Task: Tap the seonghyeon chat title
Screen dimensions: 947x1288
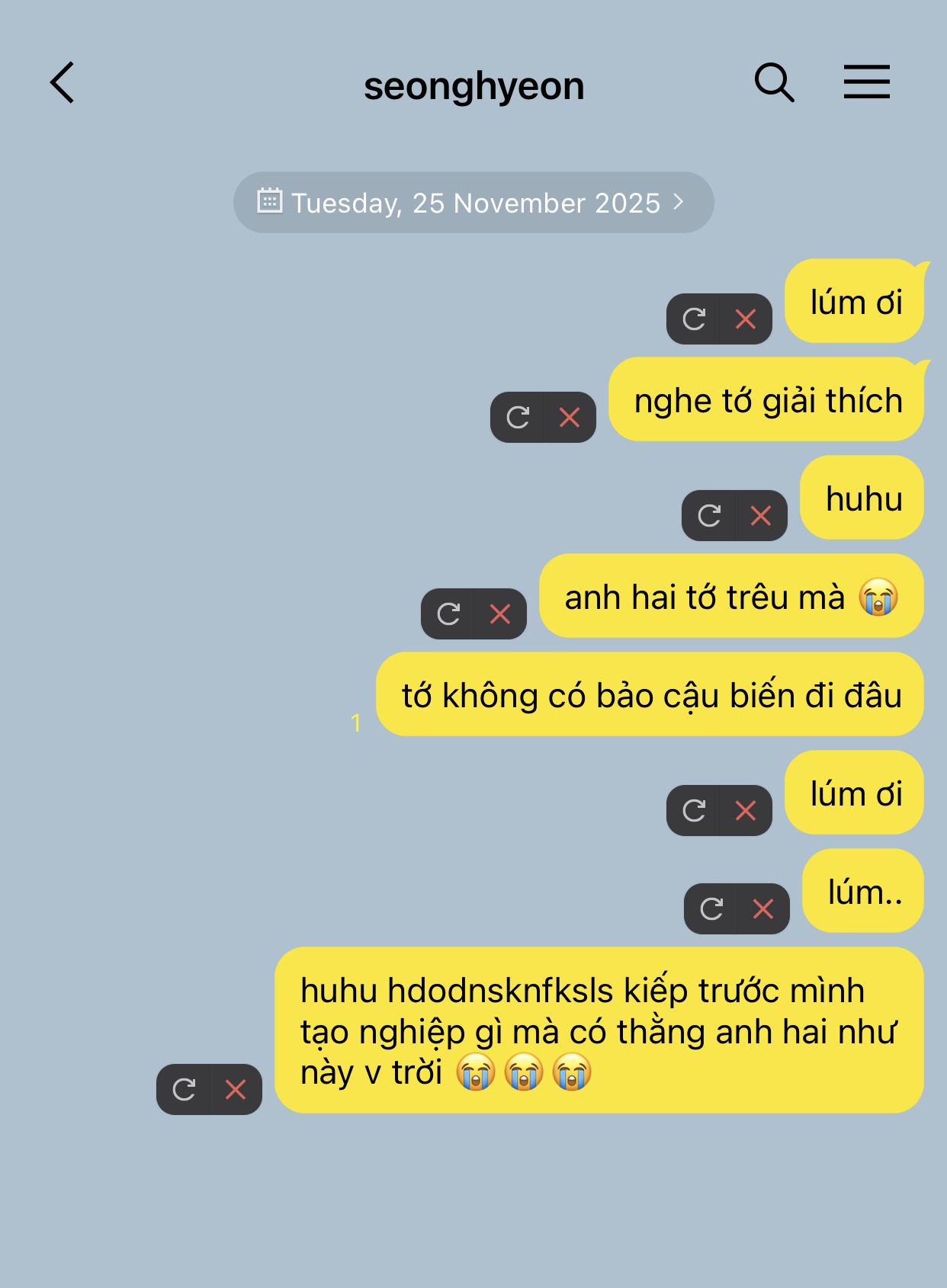Action: point(474,85)
